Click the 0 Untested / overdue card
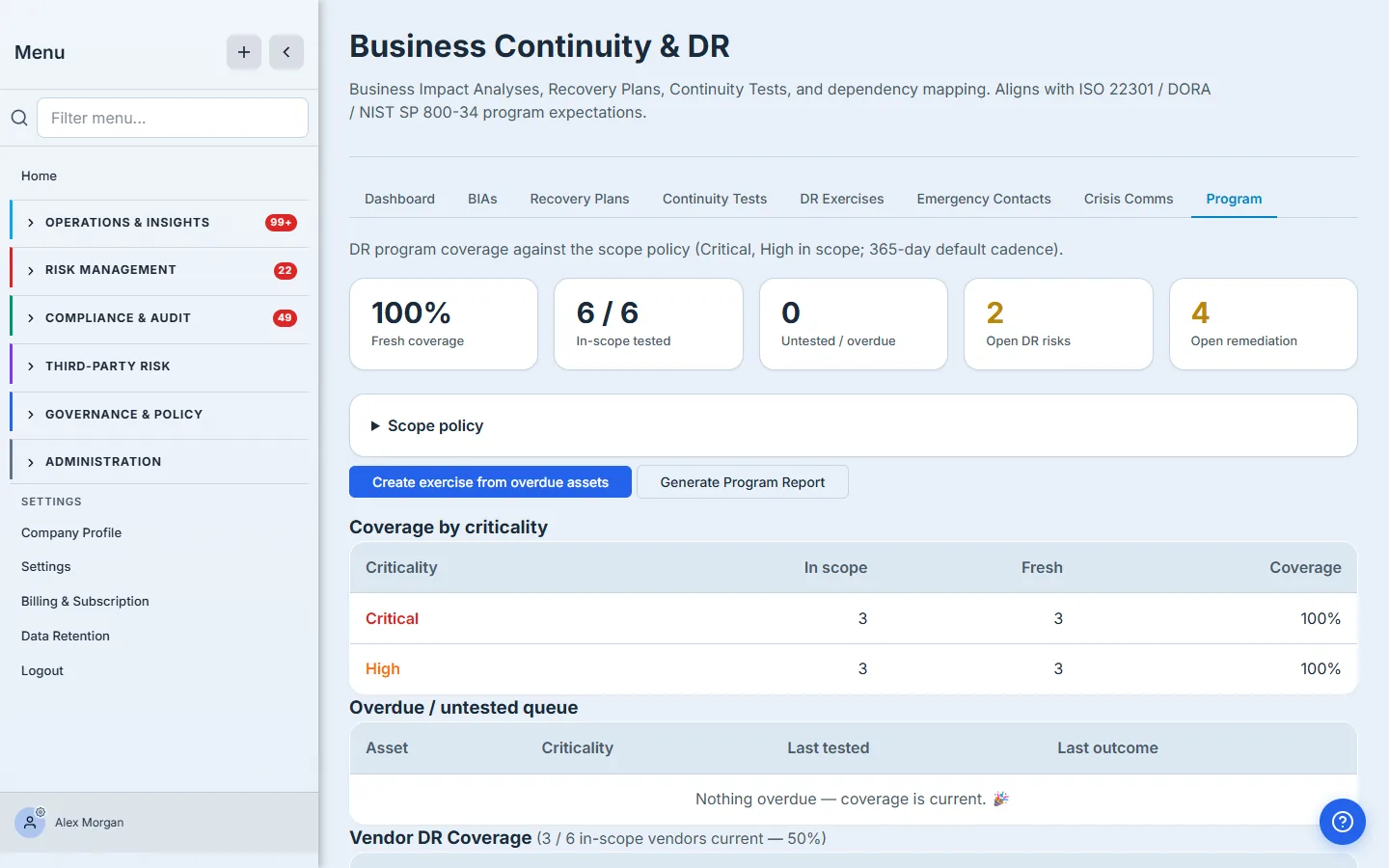This screenshot has height=868, width=1389. tap(854, 324)
